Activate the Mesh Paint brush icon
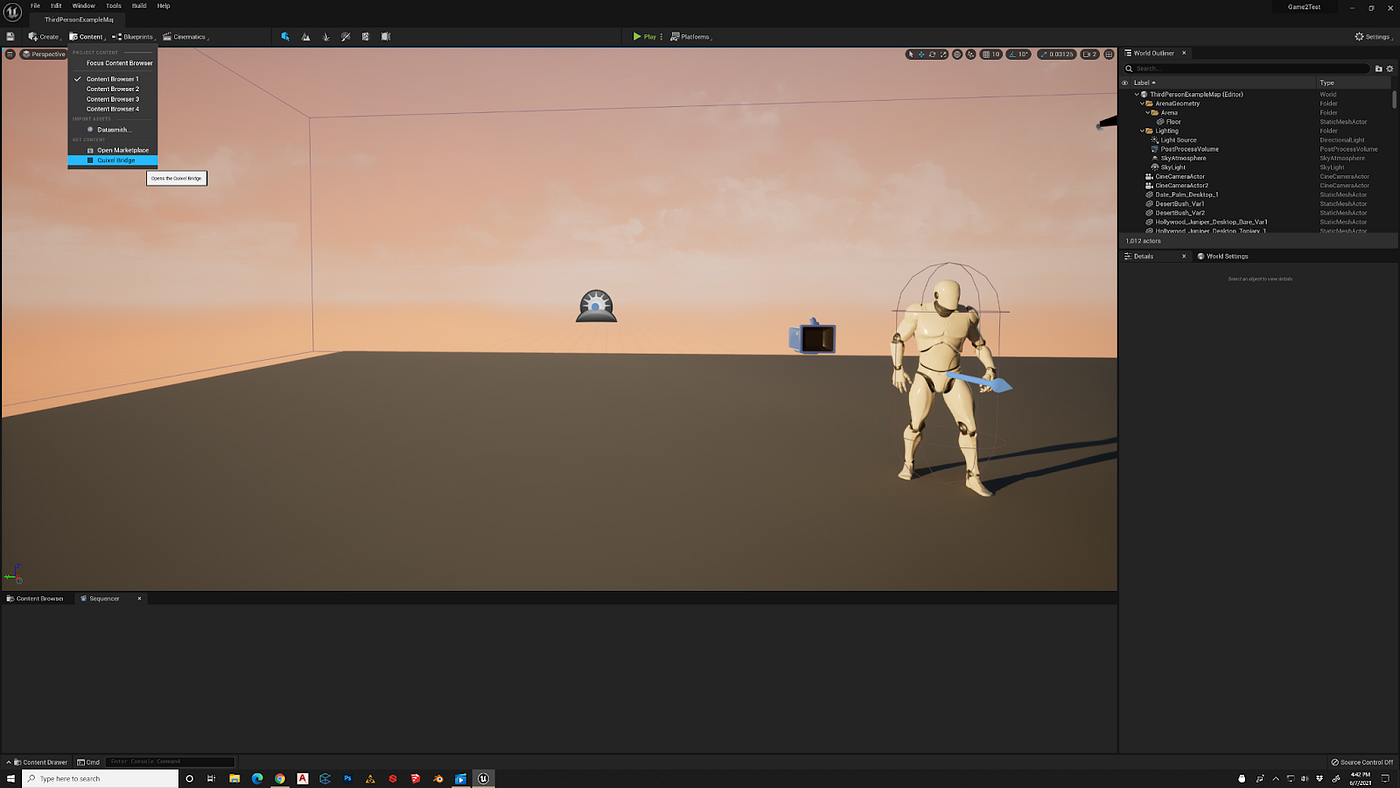This screenshot has height=788, width=1400. [346, 37]
